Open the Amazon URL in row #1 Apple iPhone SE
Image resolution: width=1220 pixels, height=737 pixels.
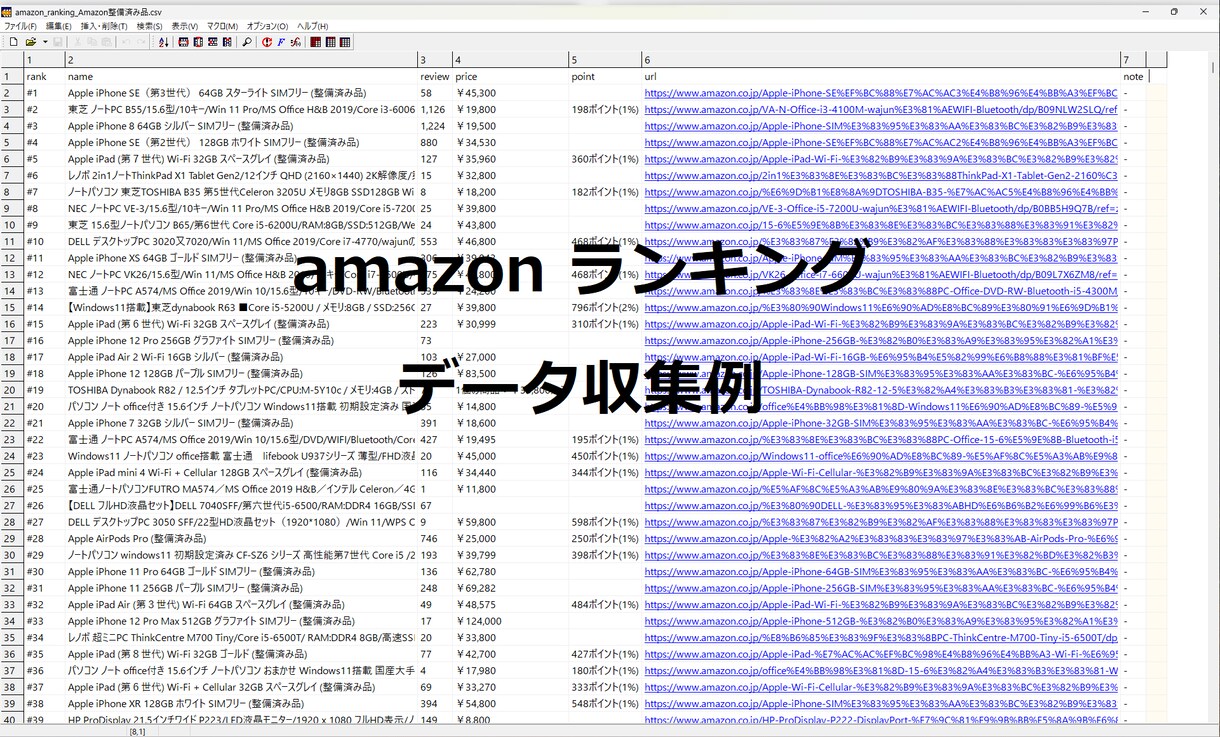point(880,93)
